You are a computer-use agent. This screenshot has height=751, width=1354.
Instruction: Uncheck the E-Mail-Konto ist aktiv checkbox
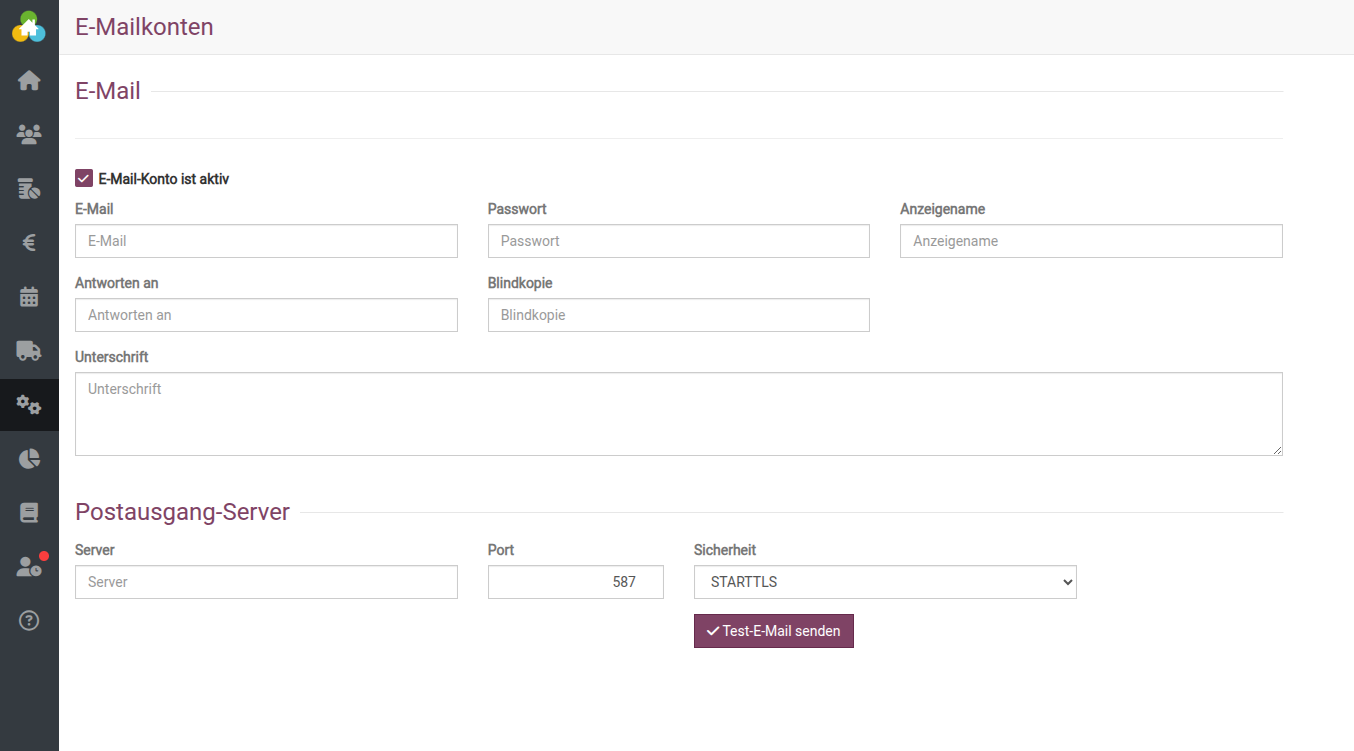[84, 179]
